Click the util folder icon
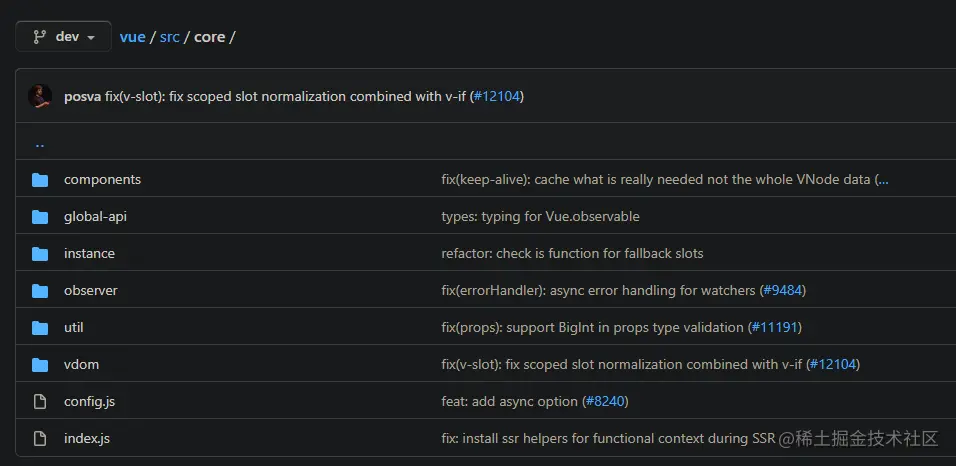 (40, 328)
